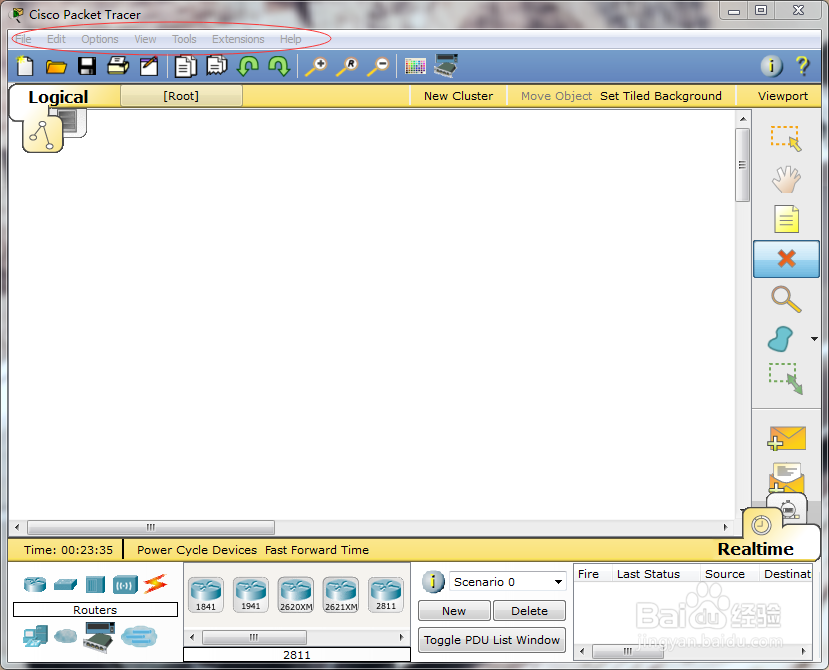Click the Copy icon in toolbar
This screenshot has width=829, height=670.
186,66
